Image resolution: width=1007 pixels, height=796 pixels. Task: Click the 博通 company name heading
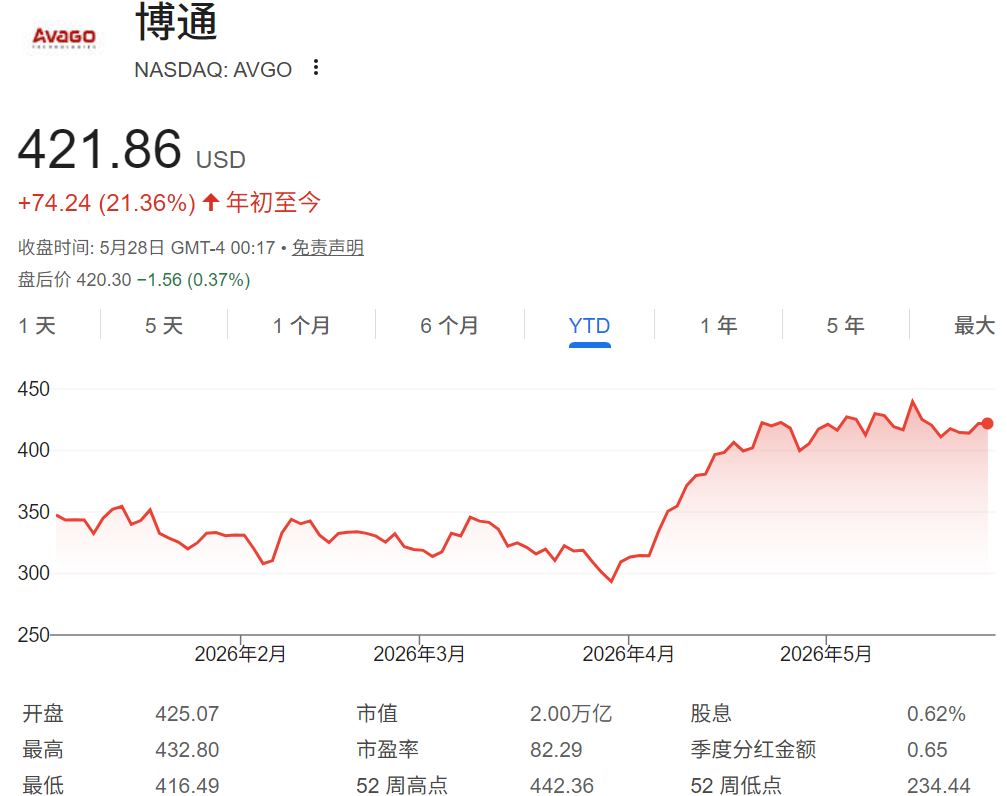[177, 21]
